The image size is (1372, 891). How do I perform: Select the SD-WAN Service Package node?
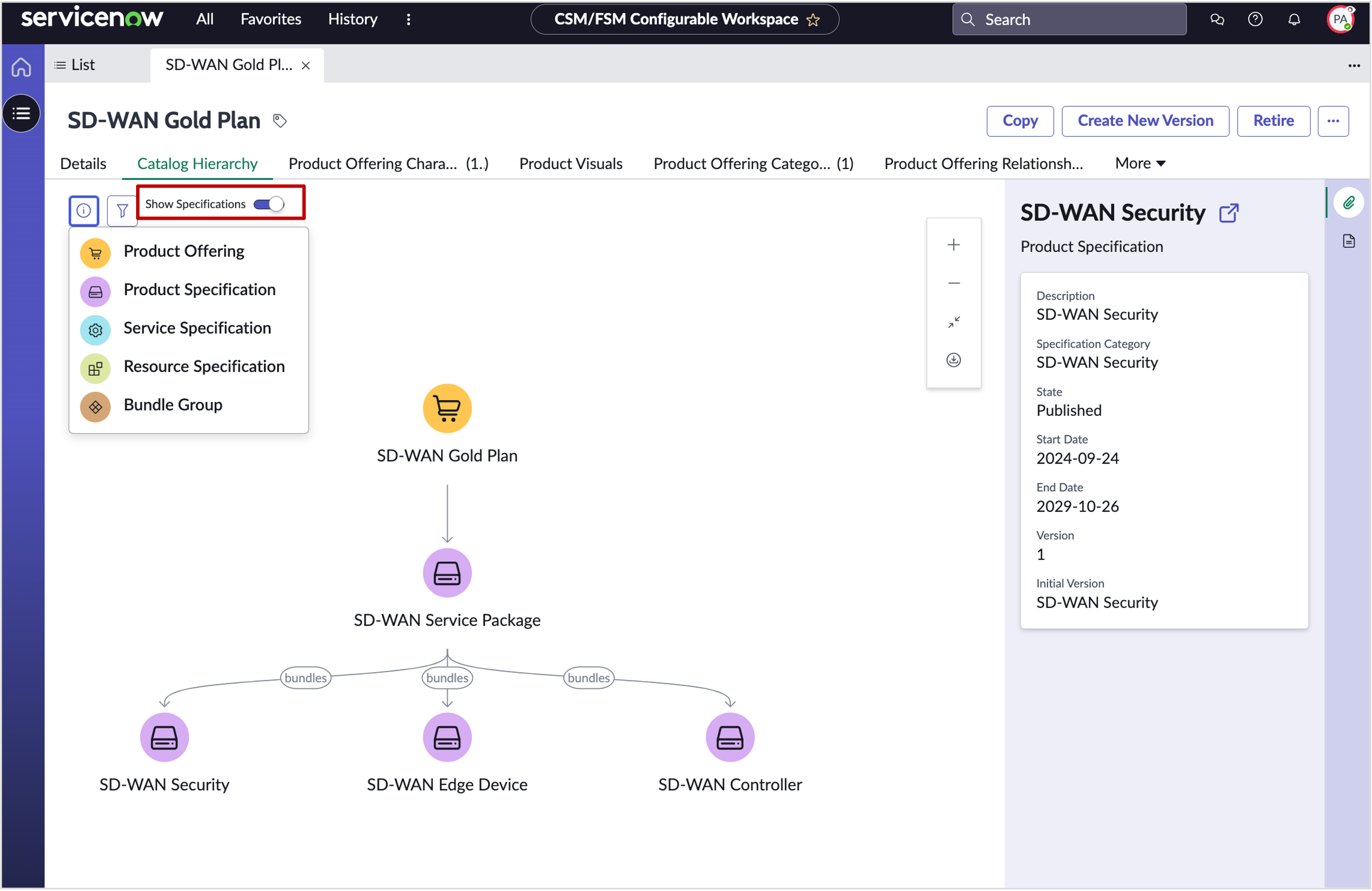click(448, 573)
